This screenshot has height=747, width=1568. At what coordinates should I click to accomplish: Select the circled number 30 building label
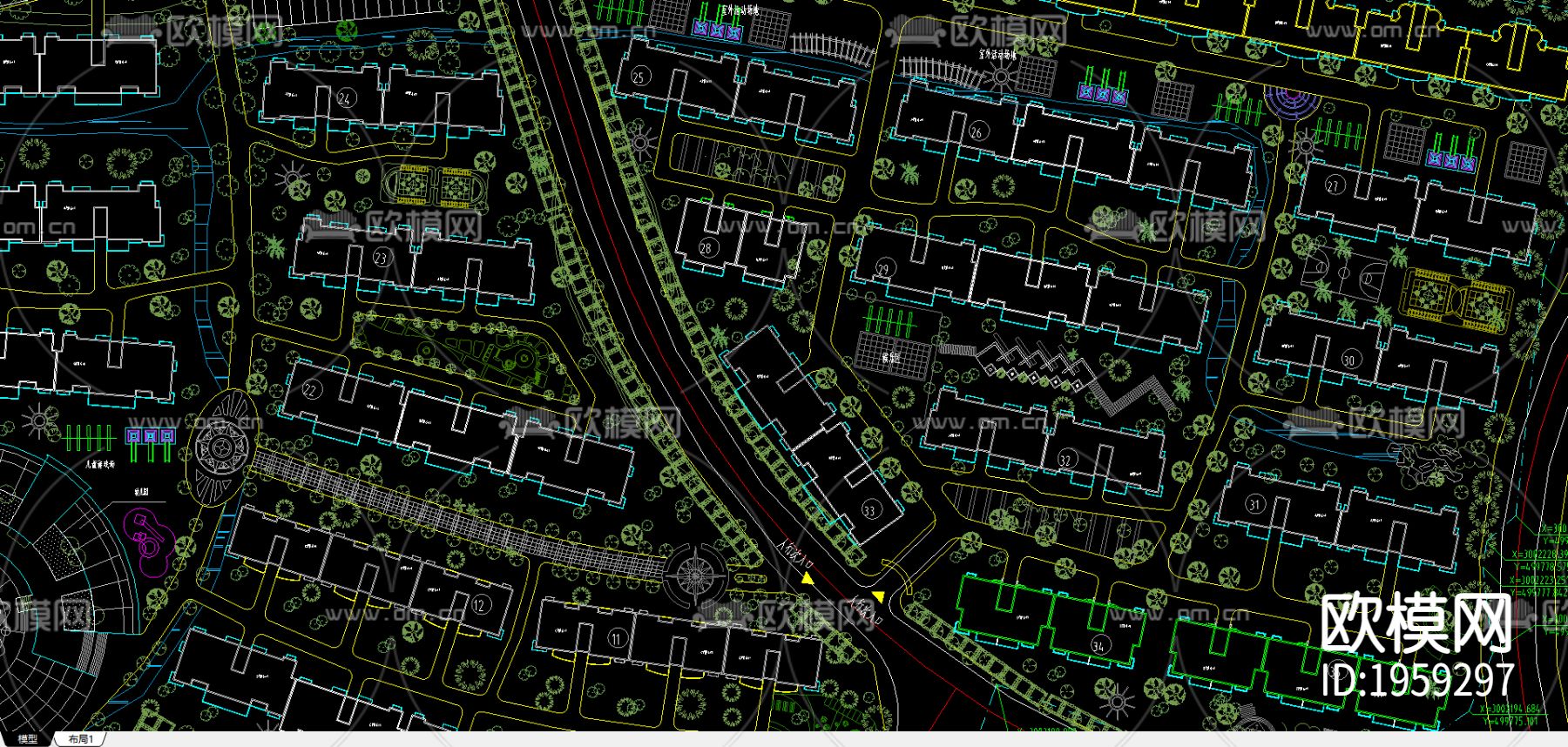(1349, 360)
